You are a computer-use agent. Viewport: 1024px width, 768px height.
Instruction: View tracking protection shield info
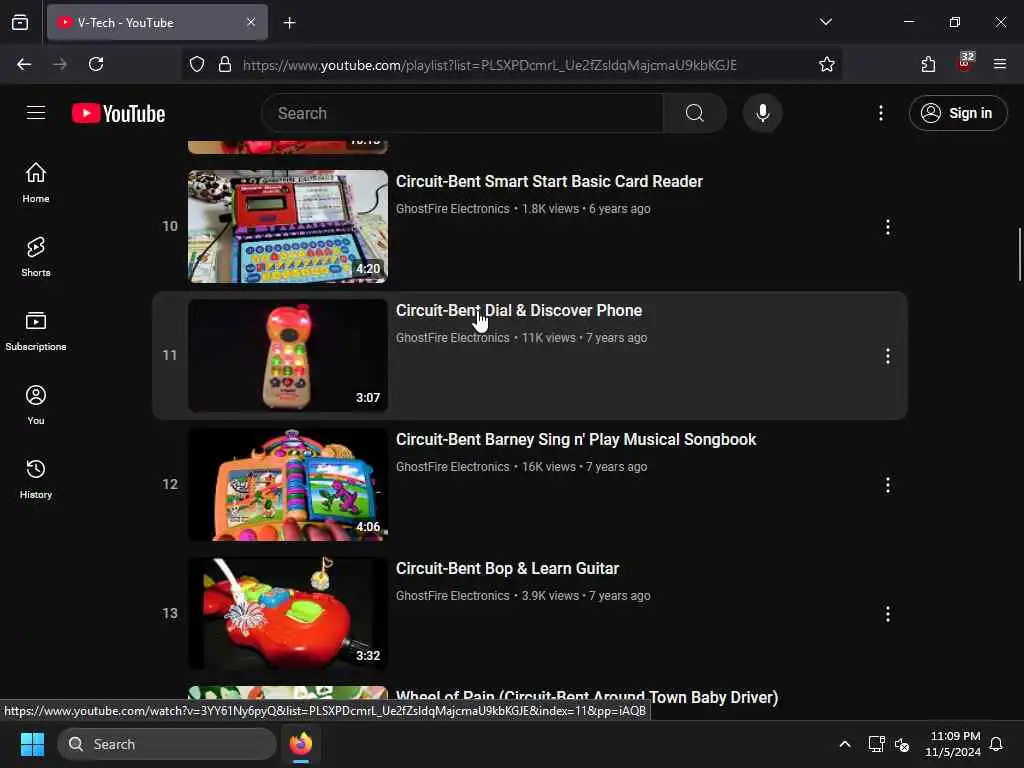[197, 64]
